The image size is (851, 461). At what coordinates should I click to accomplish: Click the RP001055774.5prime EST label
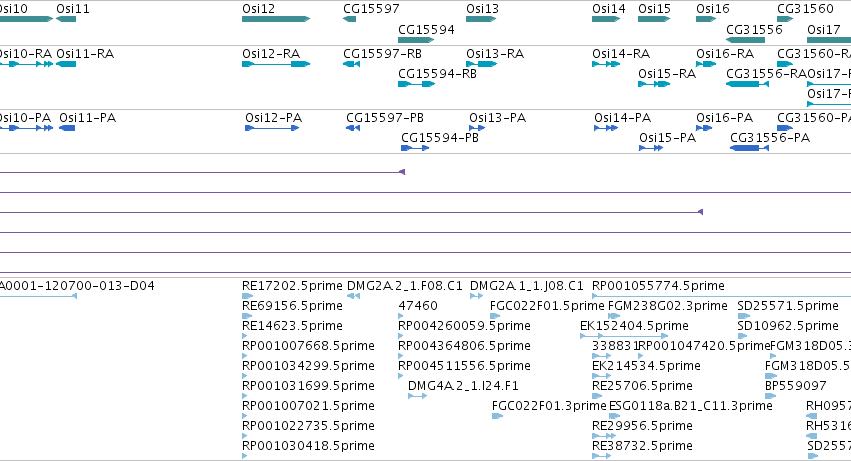658,286
